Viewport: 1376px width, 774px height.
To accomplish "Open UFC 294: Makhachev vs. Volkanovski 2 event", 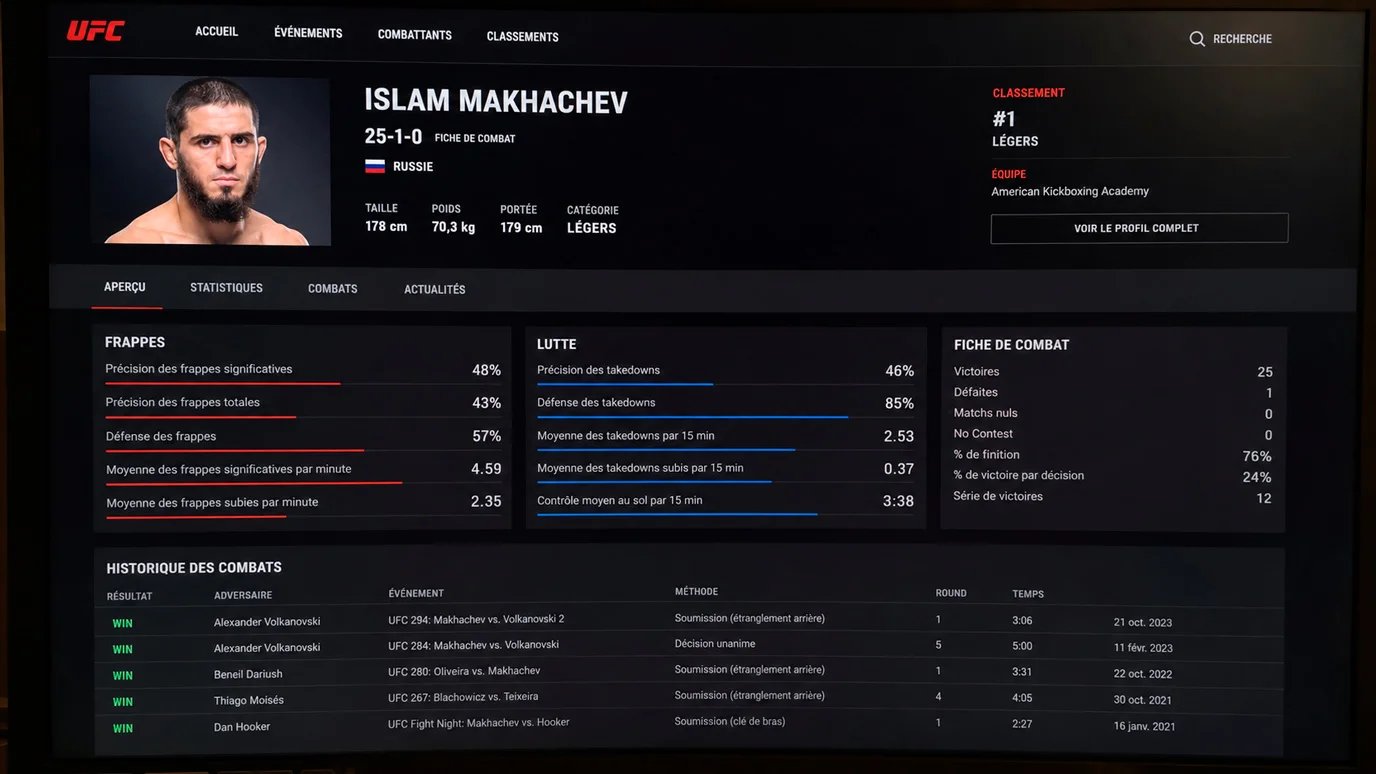I will [x=476, y=619].
